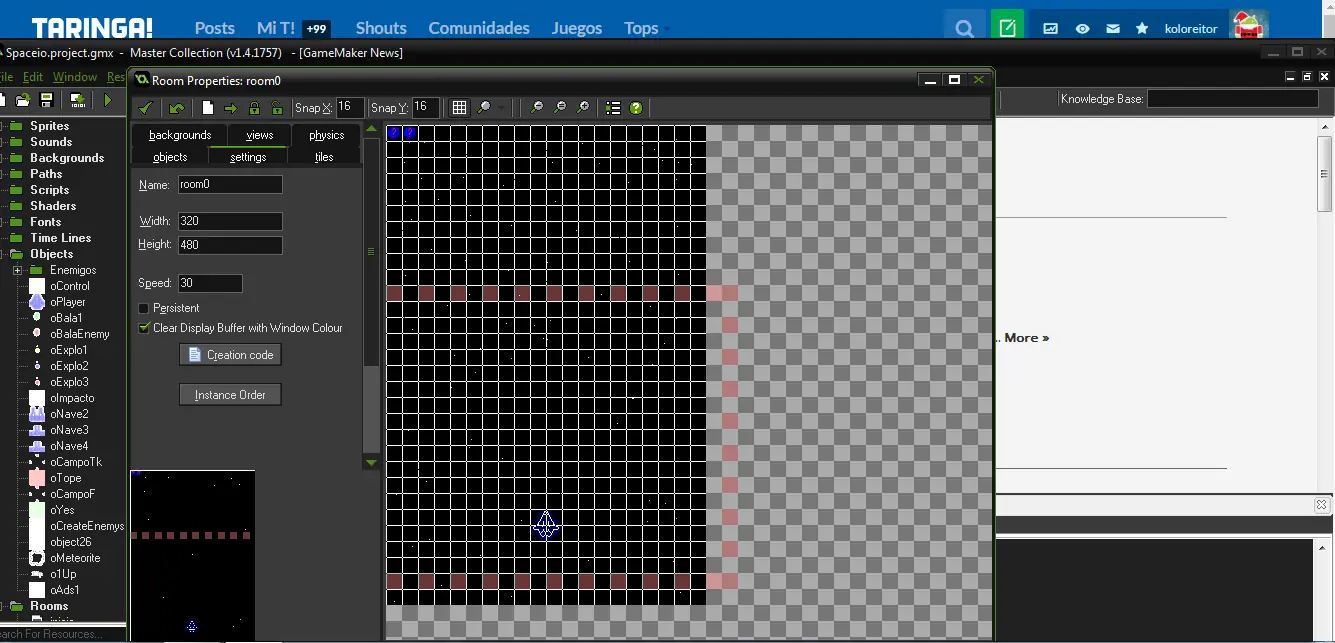
Task: Click the room Height field
Action: point(230,245)
